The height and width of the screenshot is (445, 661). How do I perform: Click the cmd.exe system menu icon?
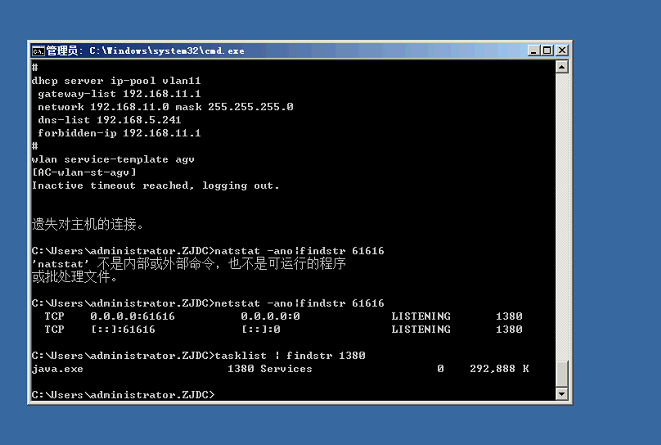click(38, 51)
